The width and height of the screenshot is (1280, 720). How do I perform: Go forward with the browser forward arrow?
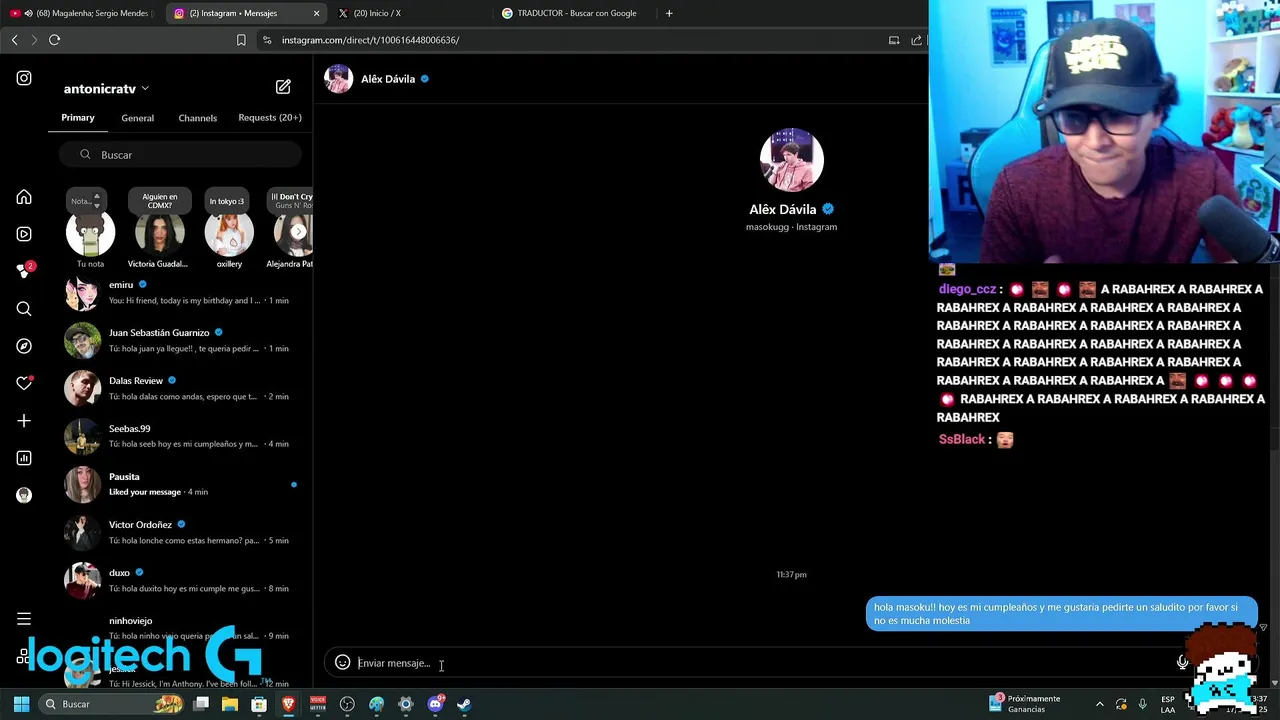(34, 40)
